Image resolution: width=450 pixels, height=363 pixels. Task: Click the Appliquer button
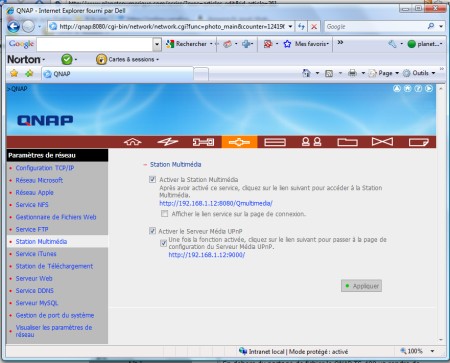pyautogui.click(x=361, y=286)
